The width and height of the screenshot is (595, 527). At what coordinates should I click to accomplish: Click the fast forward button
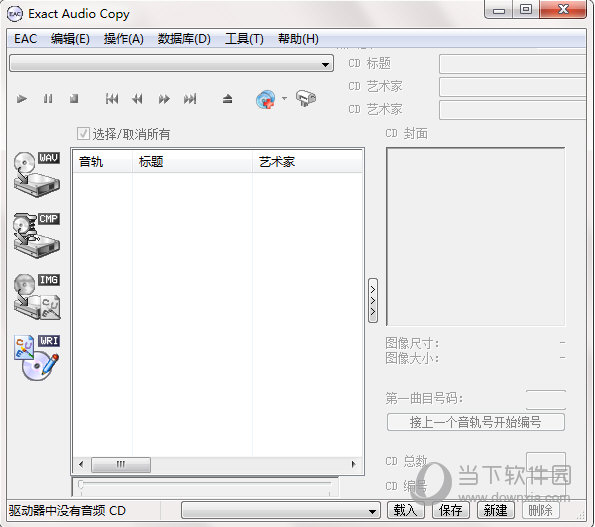[164, 99]
